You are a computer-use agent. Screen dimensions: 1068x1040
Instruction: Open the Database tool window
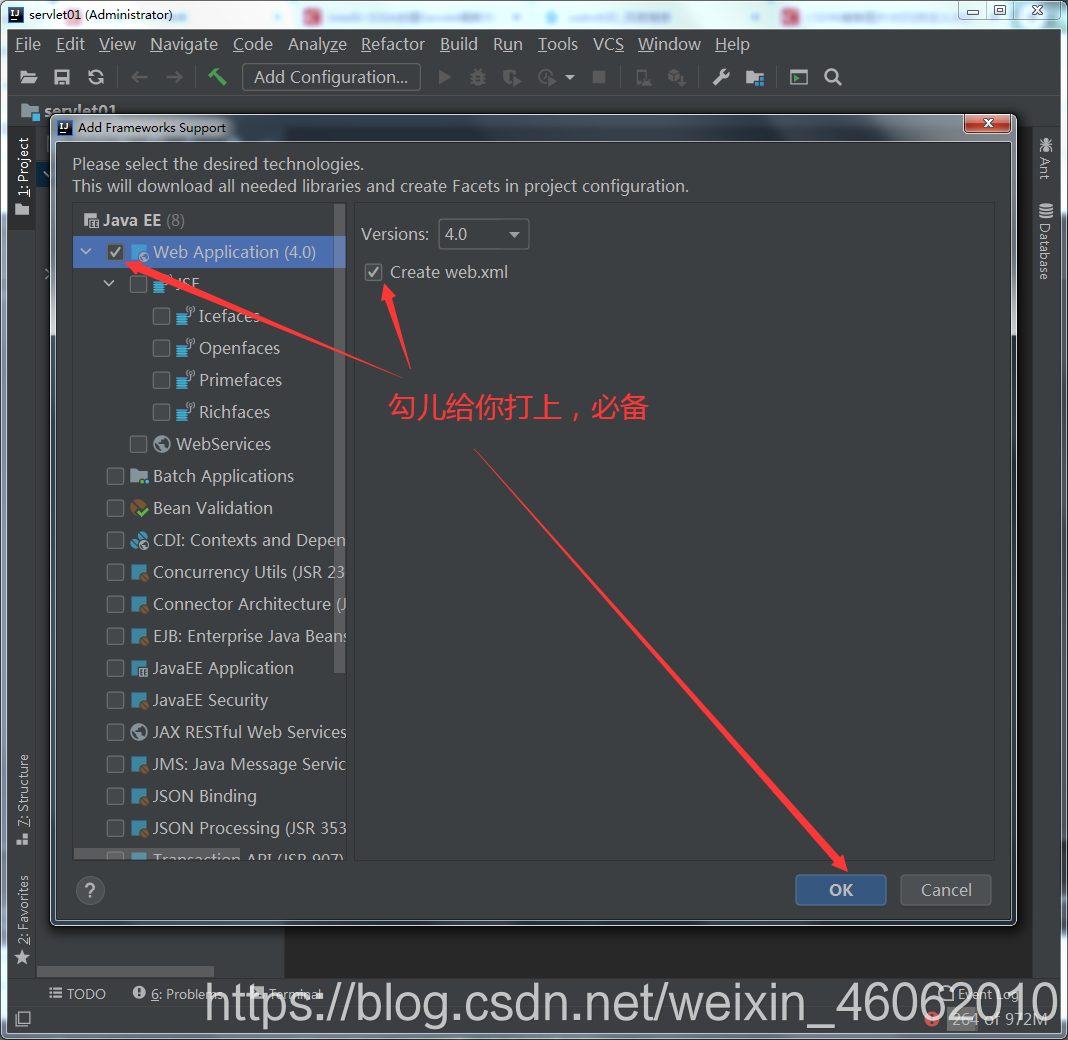[1045, 241]
